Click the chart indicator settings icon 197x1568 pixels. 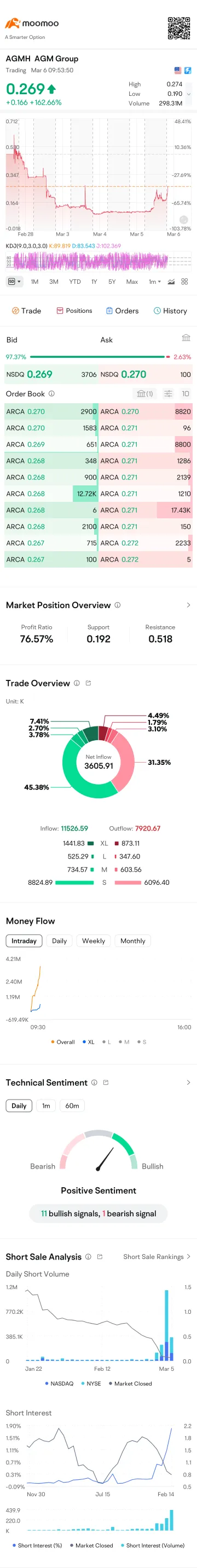171,282
